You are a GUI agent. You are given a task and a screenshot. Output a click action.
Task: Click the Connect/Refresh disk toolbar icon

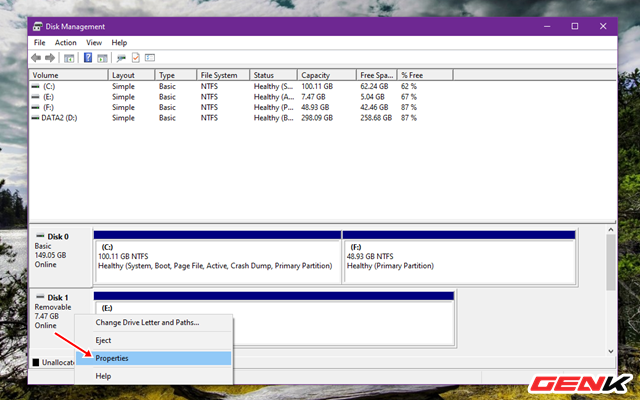[x=119, y=58]
